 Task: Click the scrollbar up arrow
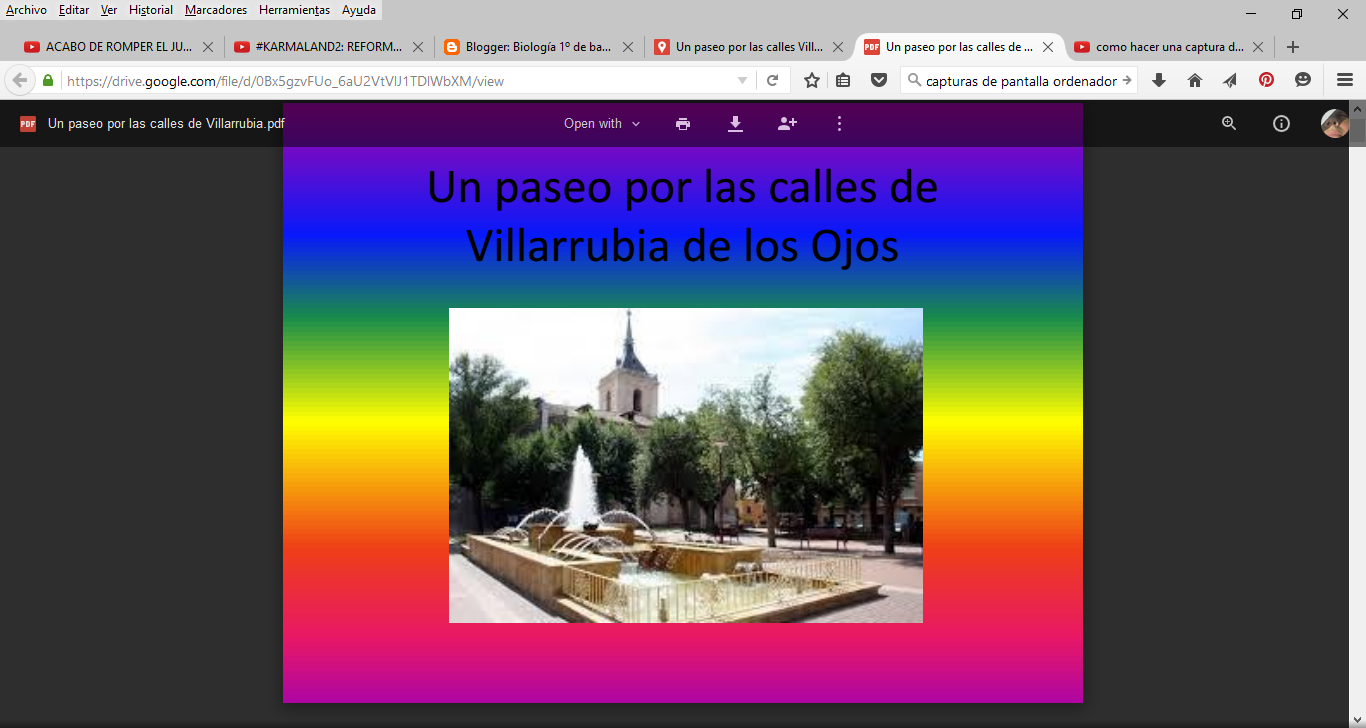tap(1357, 107)
